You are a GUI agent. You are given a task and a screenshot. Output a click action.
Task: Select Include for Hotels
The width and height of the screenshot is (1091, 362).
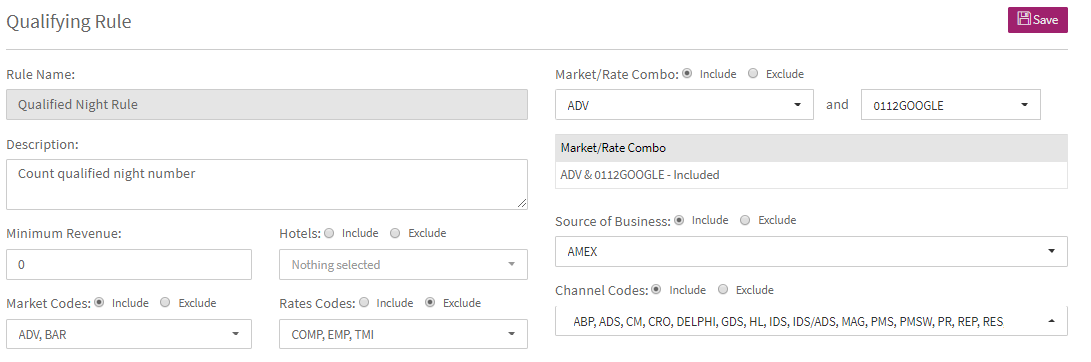point(329,233)
